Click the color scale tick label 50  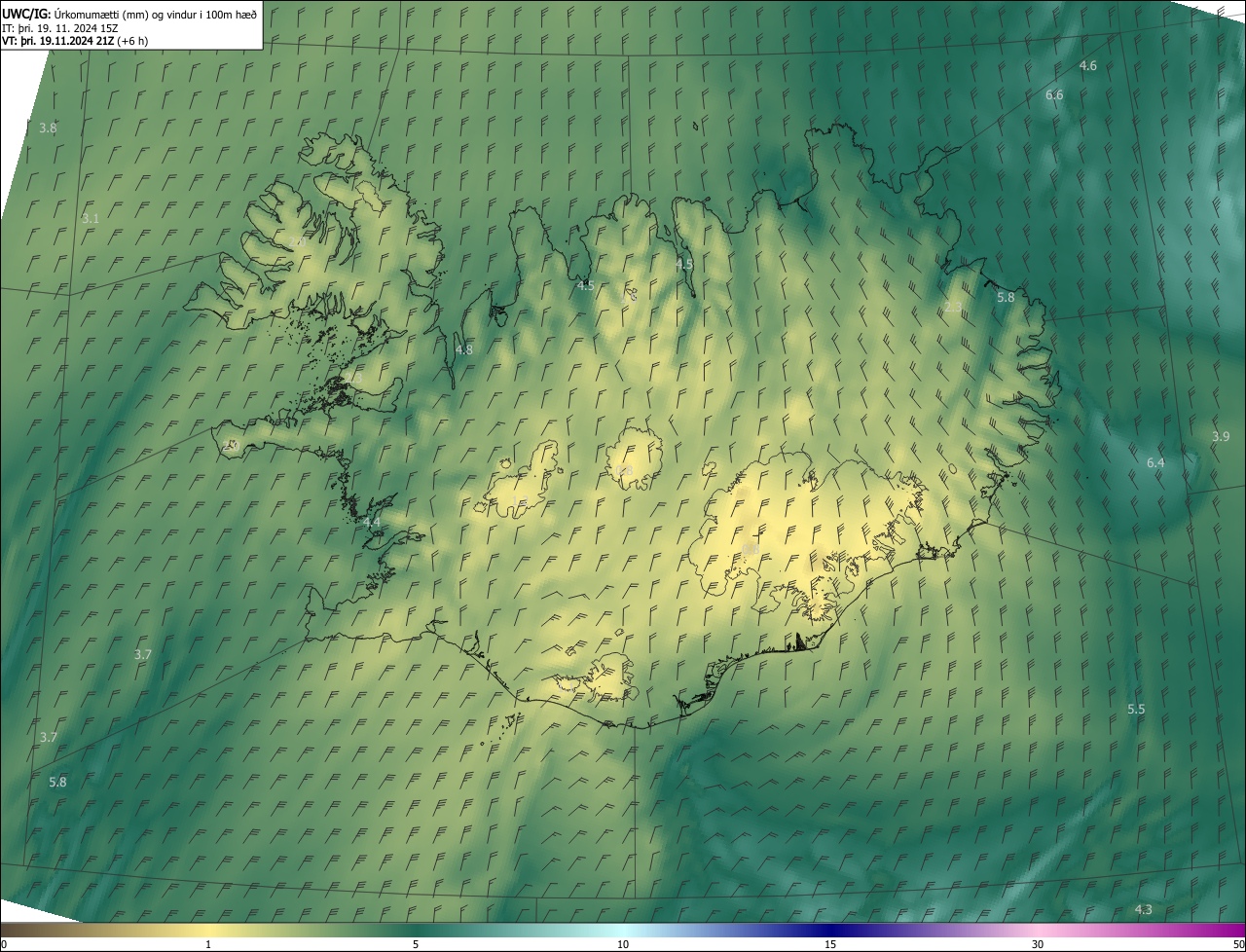[x=1238, y=945]
